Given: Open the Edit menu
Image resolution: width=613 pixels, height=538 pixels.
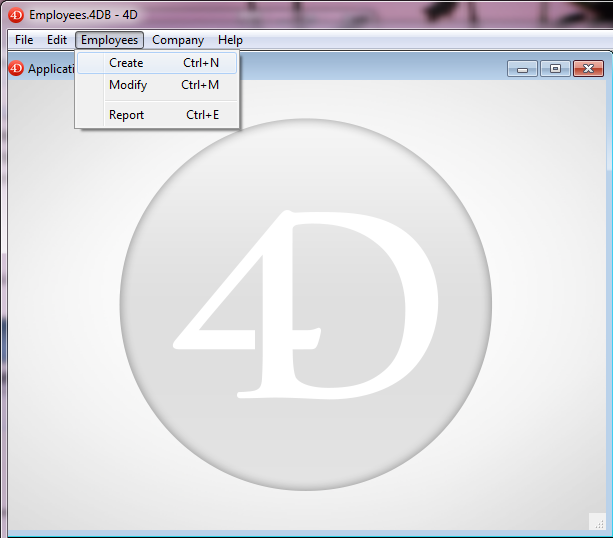Looking at the screenshot, I should [57, 40].
